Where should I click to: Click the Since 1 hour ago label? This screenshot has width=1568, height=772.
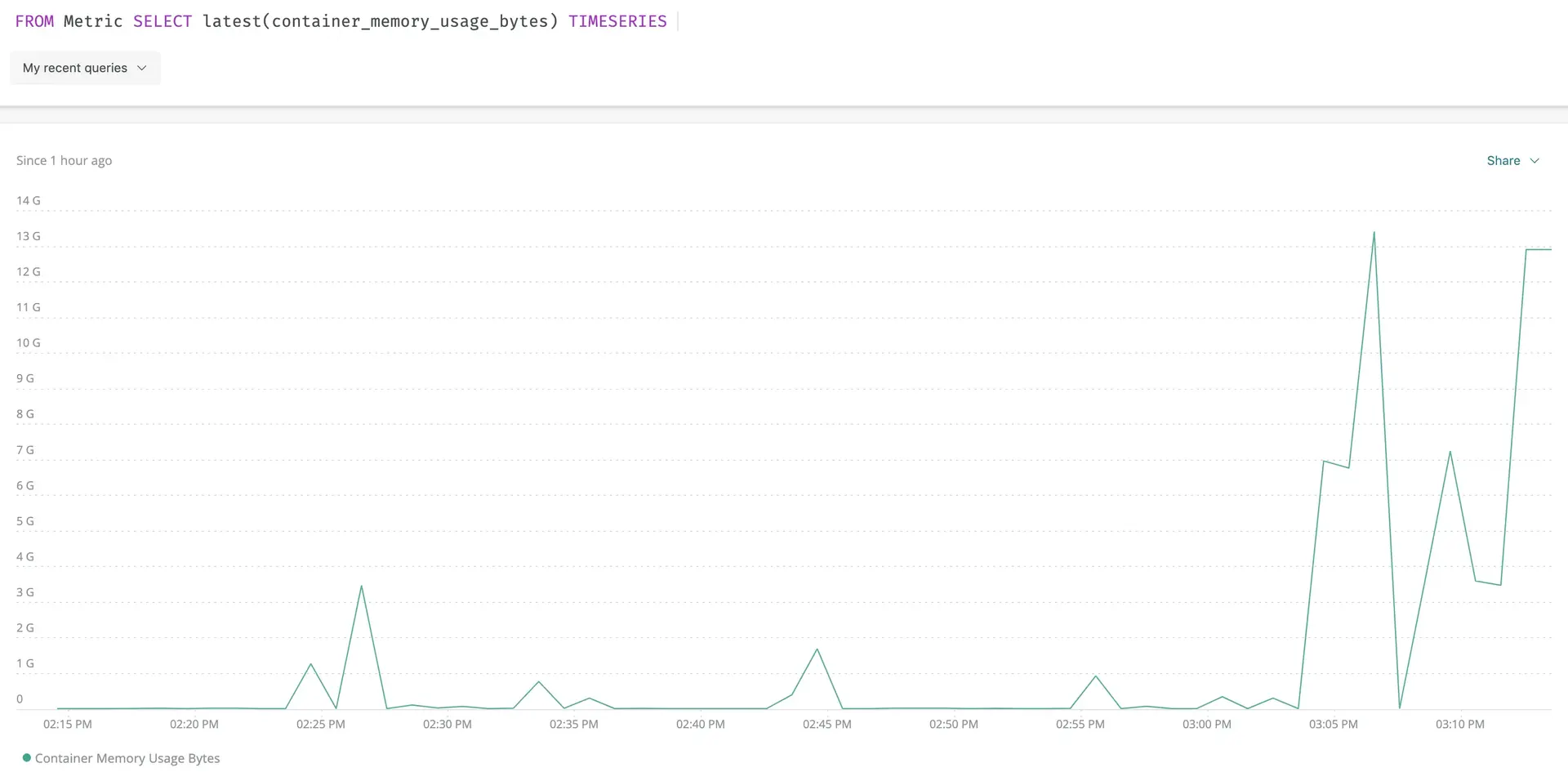(x=65, y=161)
